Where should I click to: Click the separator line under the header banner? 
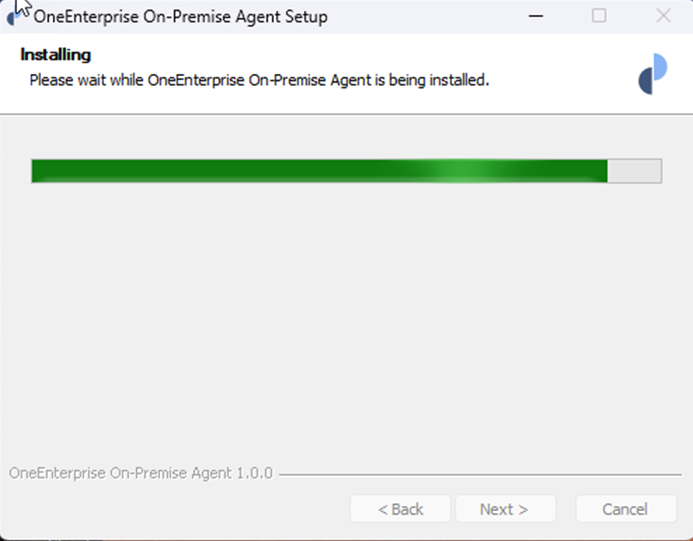346,114
